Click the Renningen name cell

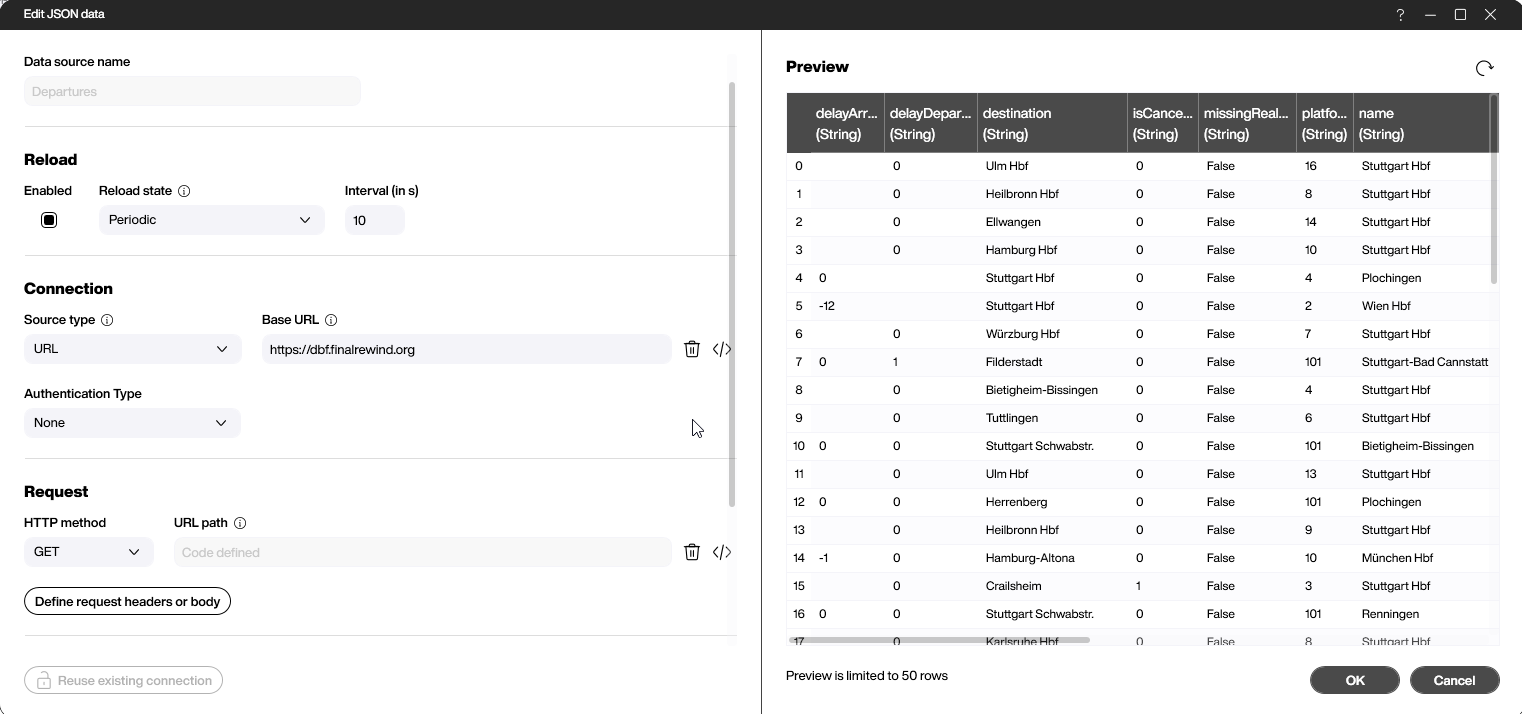click(x=1390, y=614)
